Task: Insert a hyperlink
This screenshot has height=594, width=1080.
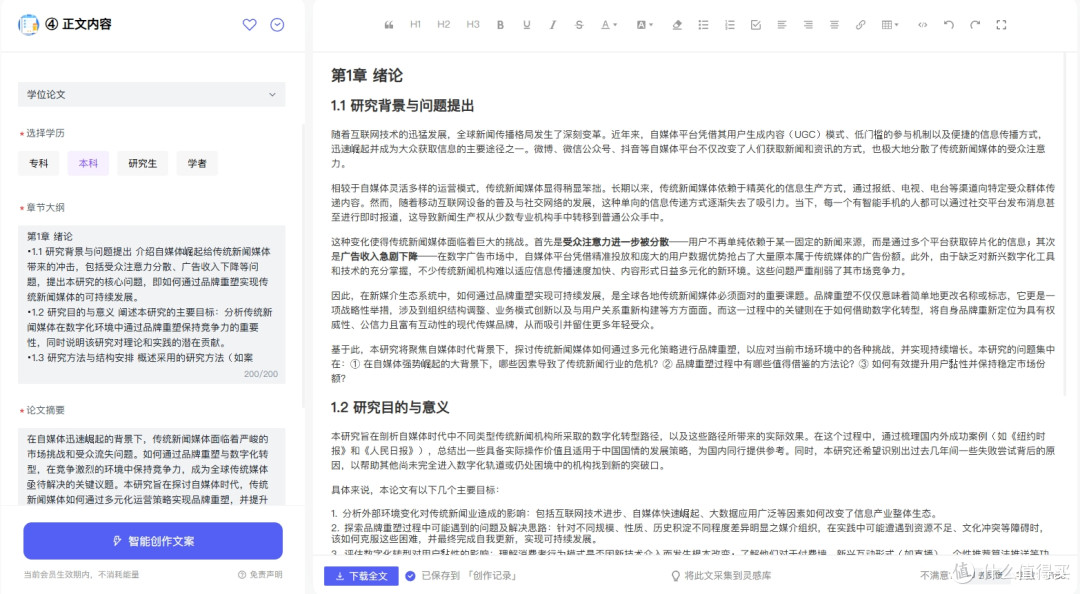Action: 860,25
